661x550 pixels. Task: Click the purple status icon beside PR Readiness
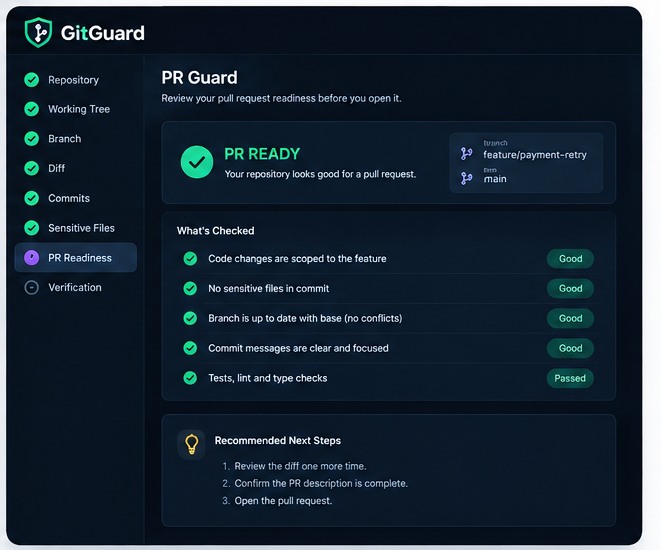point(32,258)
